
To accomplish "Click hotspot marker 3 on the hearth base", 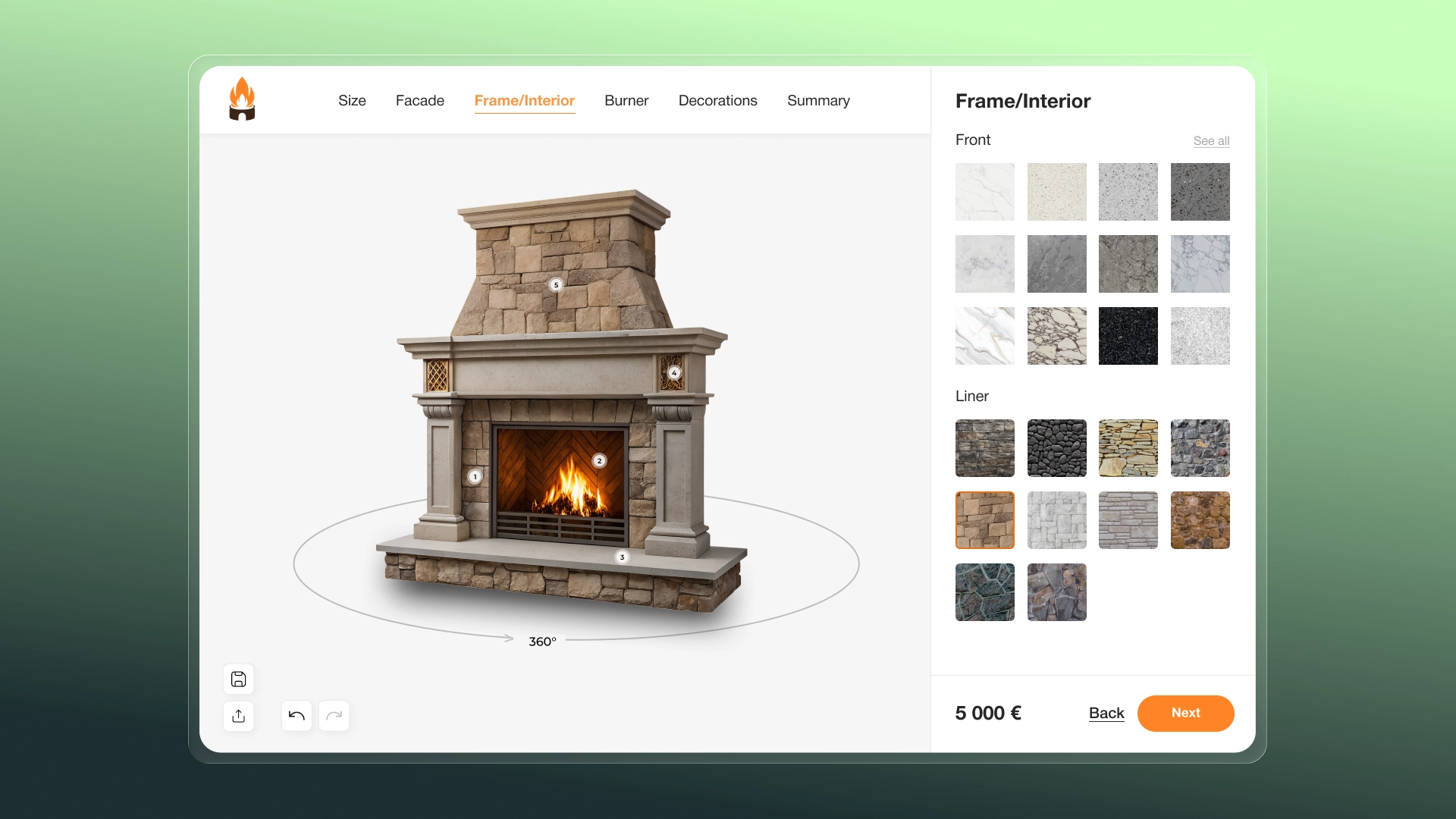I will coord(623,557).
